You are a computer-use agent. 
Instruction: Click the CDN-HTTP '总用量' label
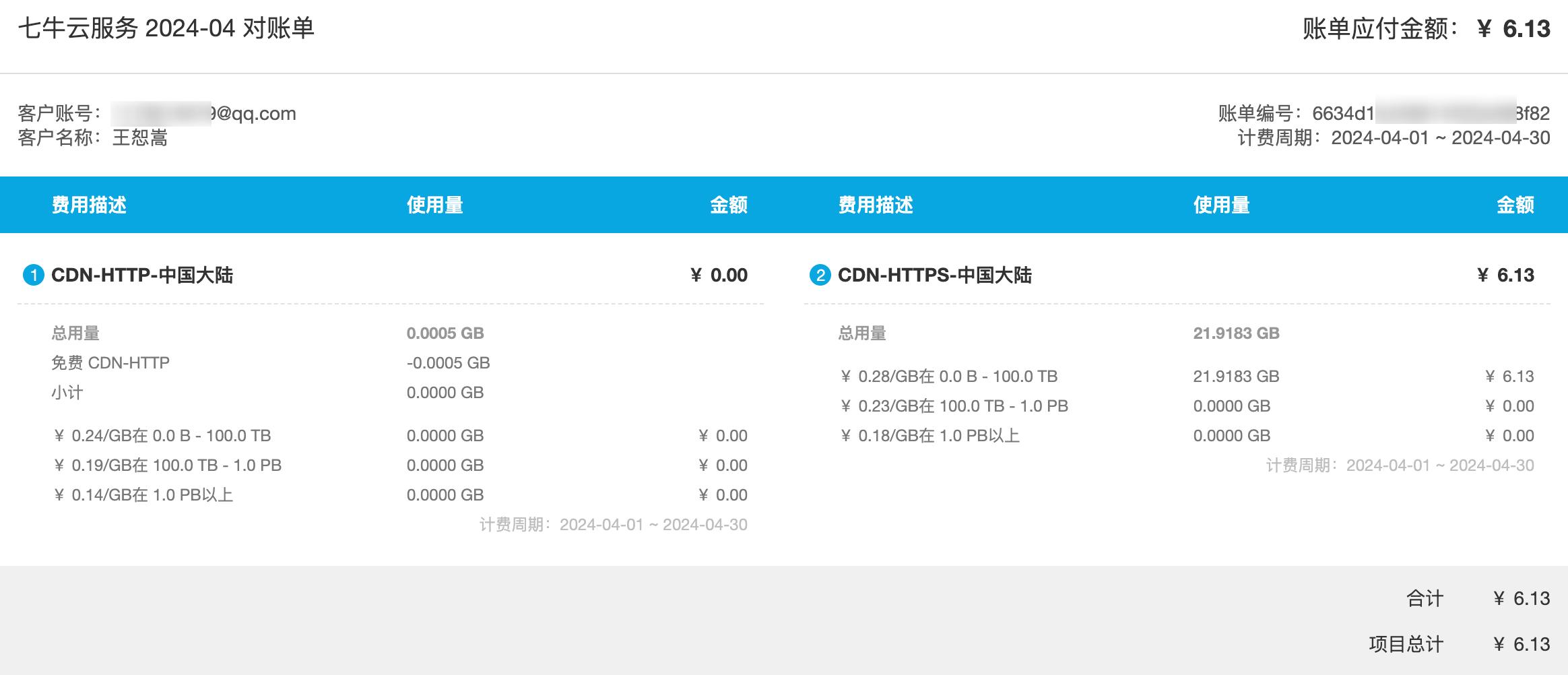point(75,333)
